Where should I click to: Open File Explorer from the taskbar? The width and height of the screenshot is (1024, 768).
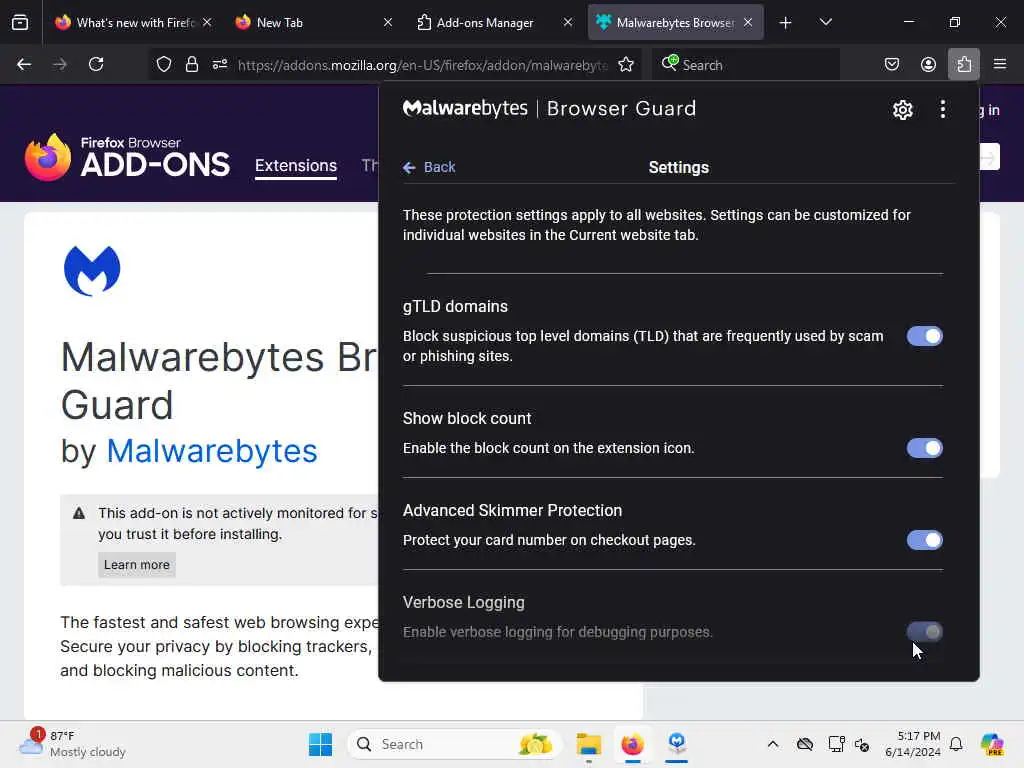588,744
